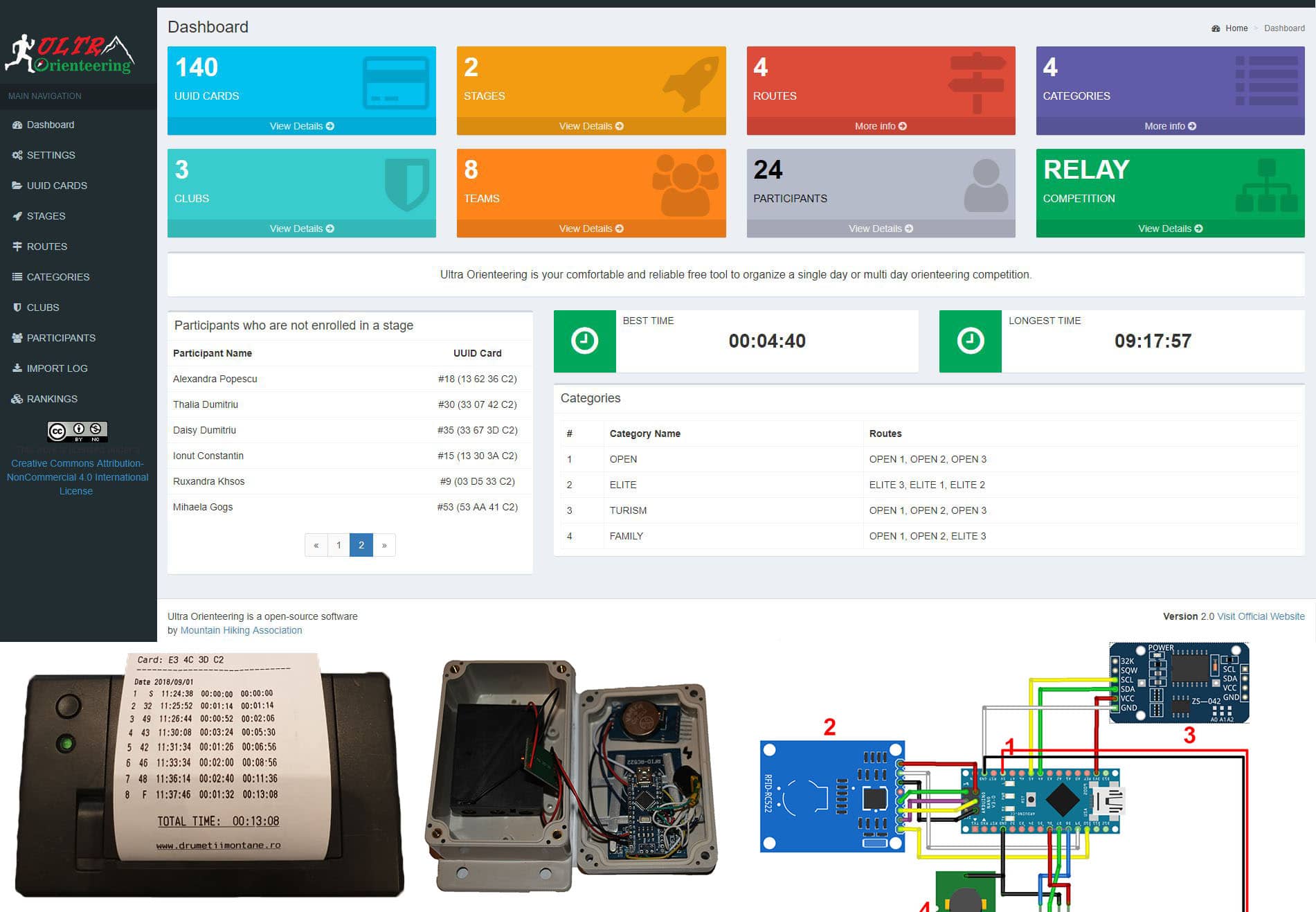This screenshot has height=912, width=1316.
Task: Click the Creative Commons license badge
Action: coord(77,431)
